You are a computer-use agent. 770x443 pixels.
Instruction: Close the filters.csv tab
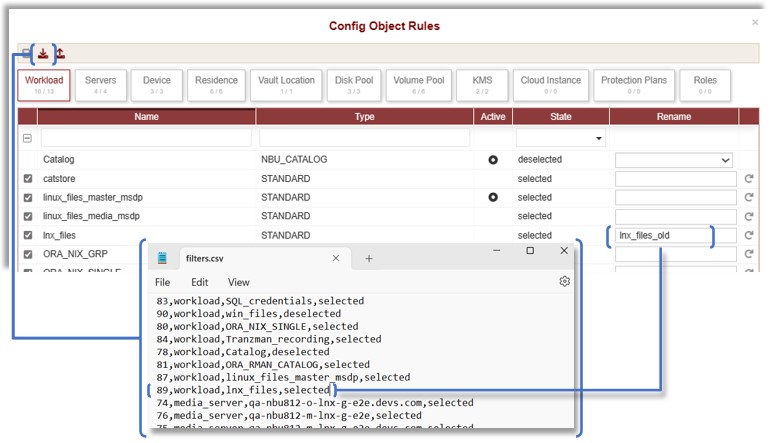point(336,258)
